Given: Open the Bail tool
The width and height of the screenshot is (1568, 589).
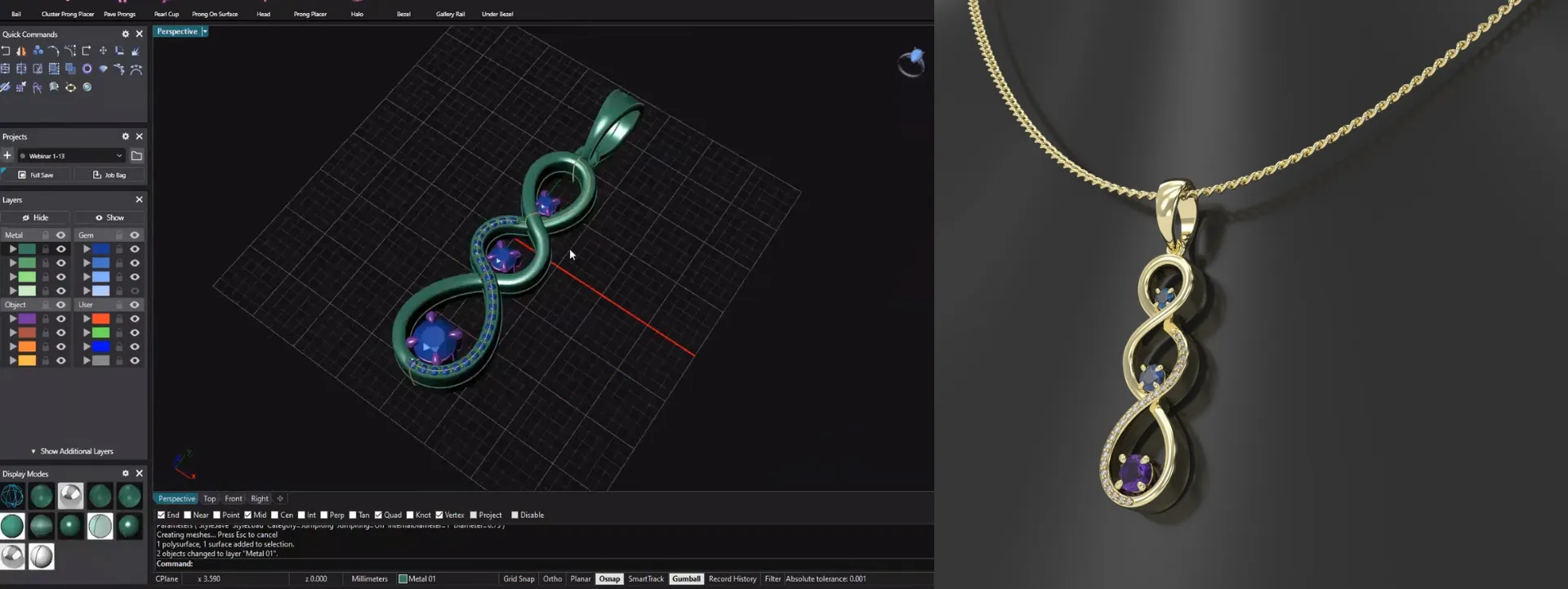Looking at the screenshot, I should point(16,14).
